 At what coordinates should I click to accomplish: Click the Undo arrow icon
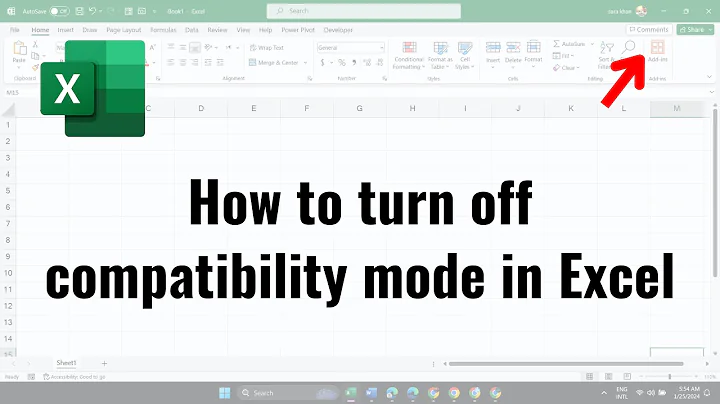(x=92, y=11)
